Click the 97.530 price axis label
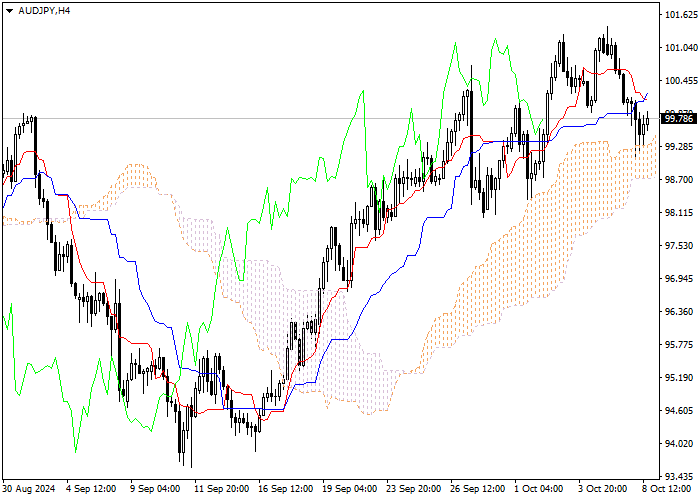This screenshot has height=500, width=700. click(681, 246)
